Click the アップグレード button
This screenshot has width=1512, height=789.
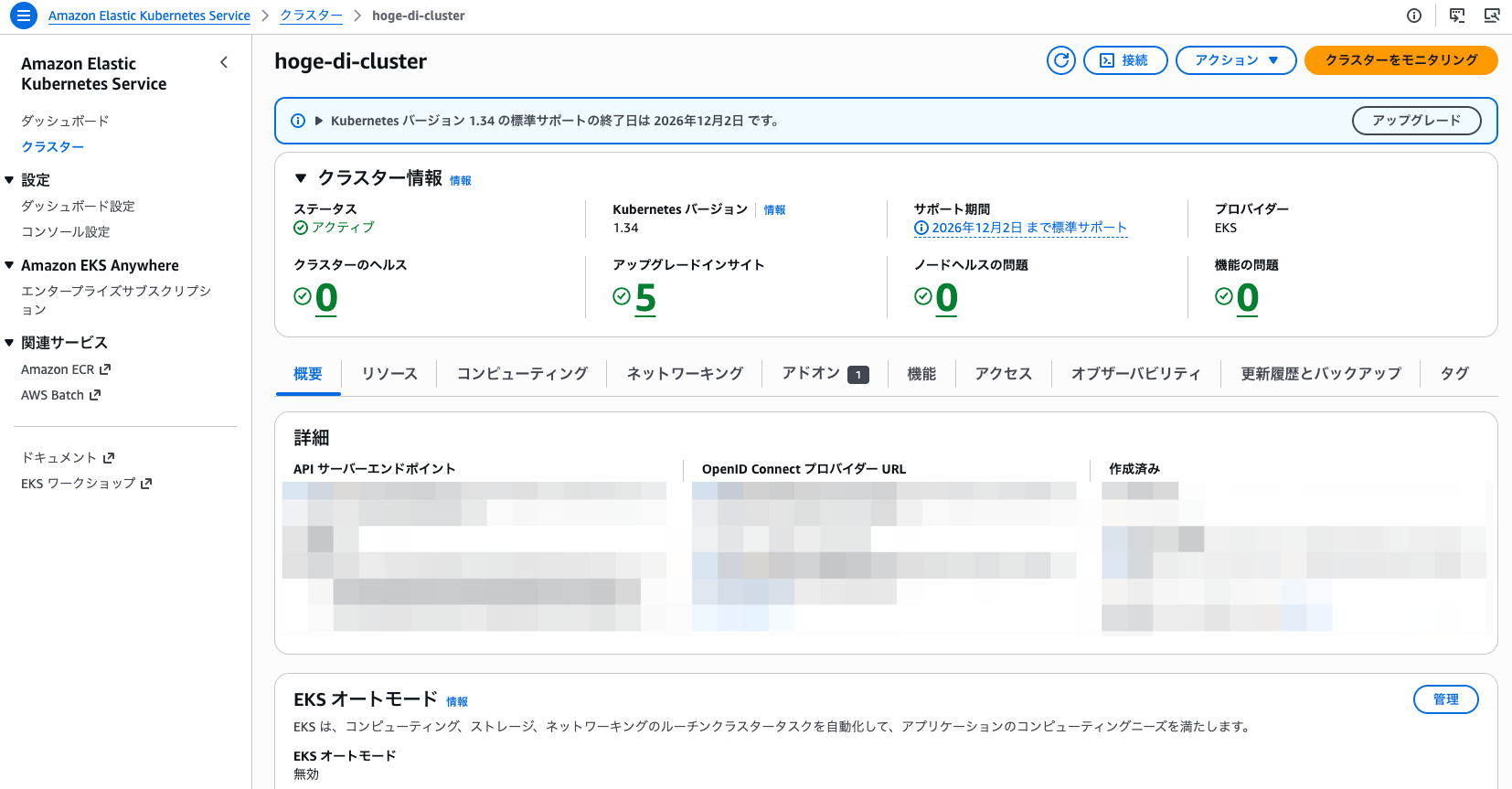click(1417, 121)
